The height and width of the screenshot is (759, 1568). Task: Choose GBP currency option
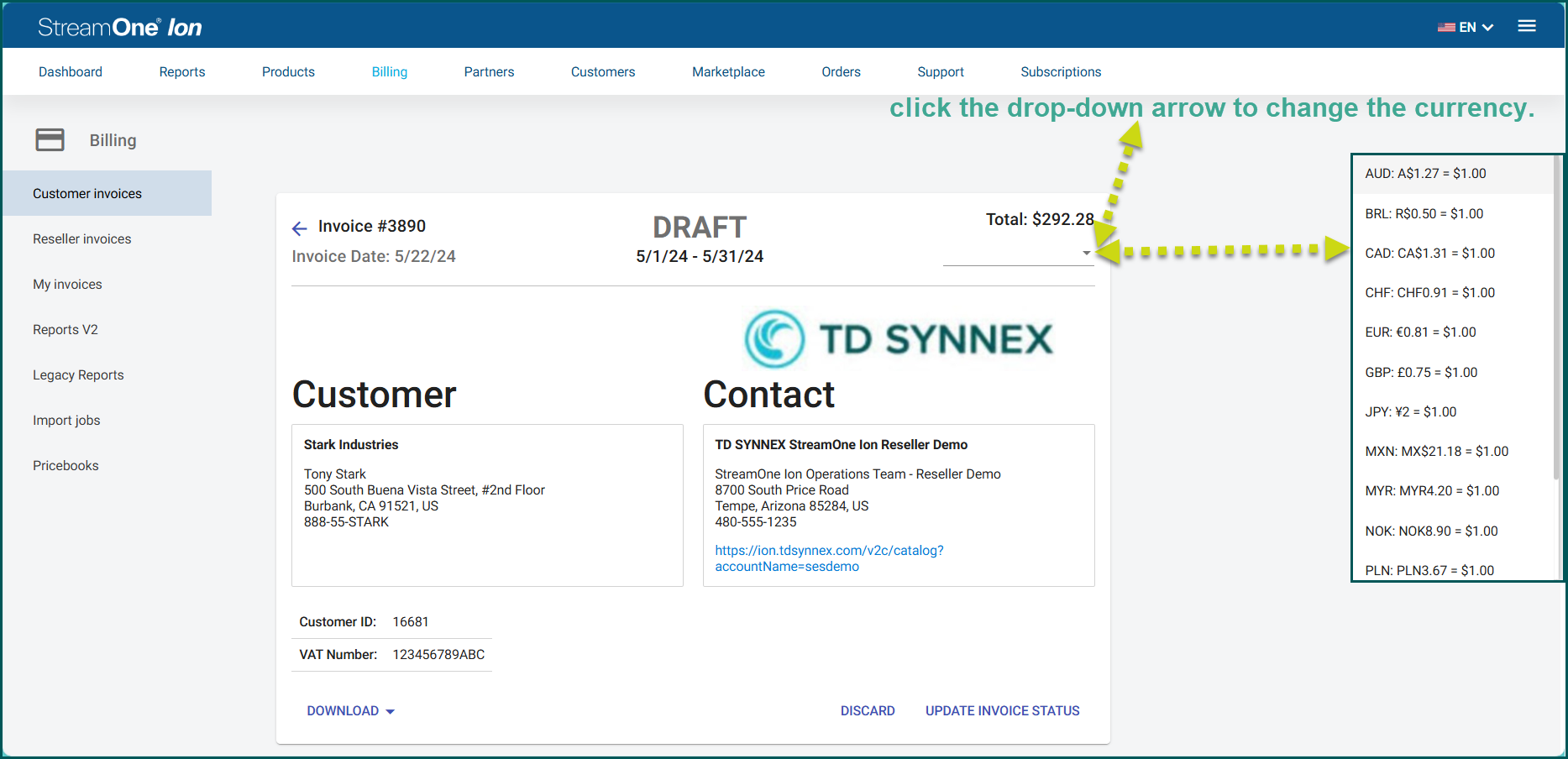(x=1453, y=372)
